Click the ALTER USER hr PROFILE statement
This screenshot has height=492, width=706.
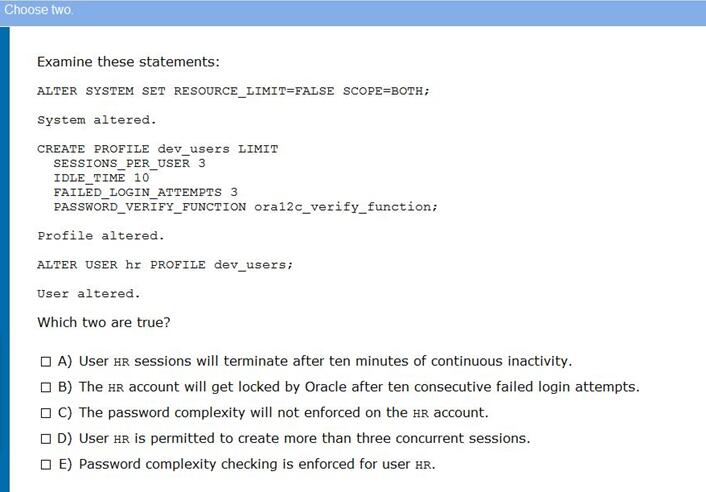(x=165, y=265)
